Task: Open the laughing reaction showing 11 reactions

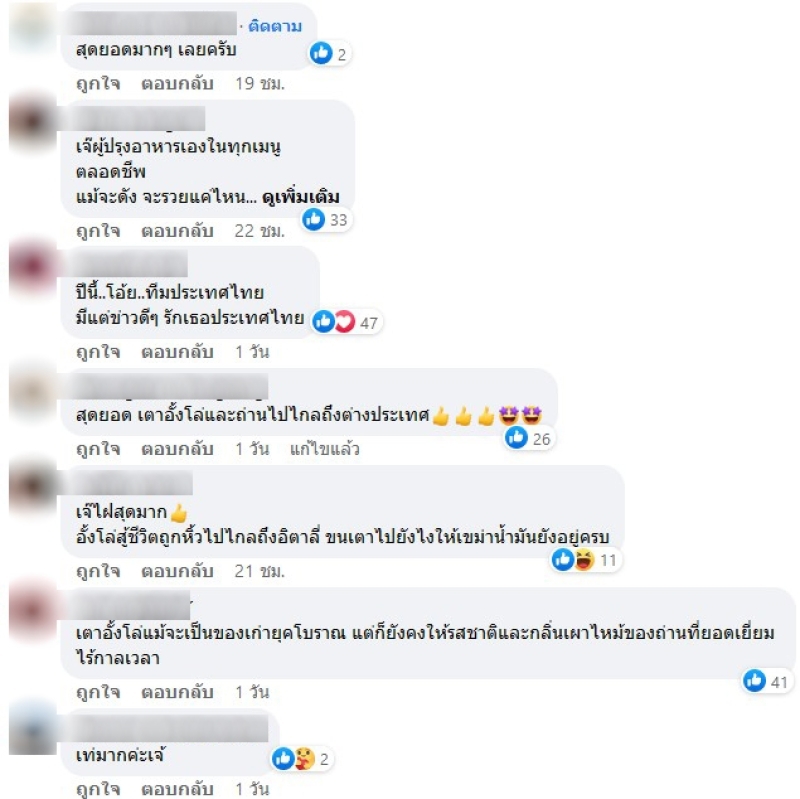Action: [x=585, y=560]
